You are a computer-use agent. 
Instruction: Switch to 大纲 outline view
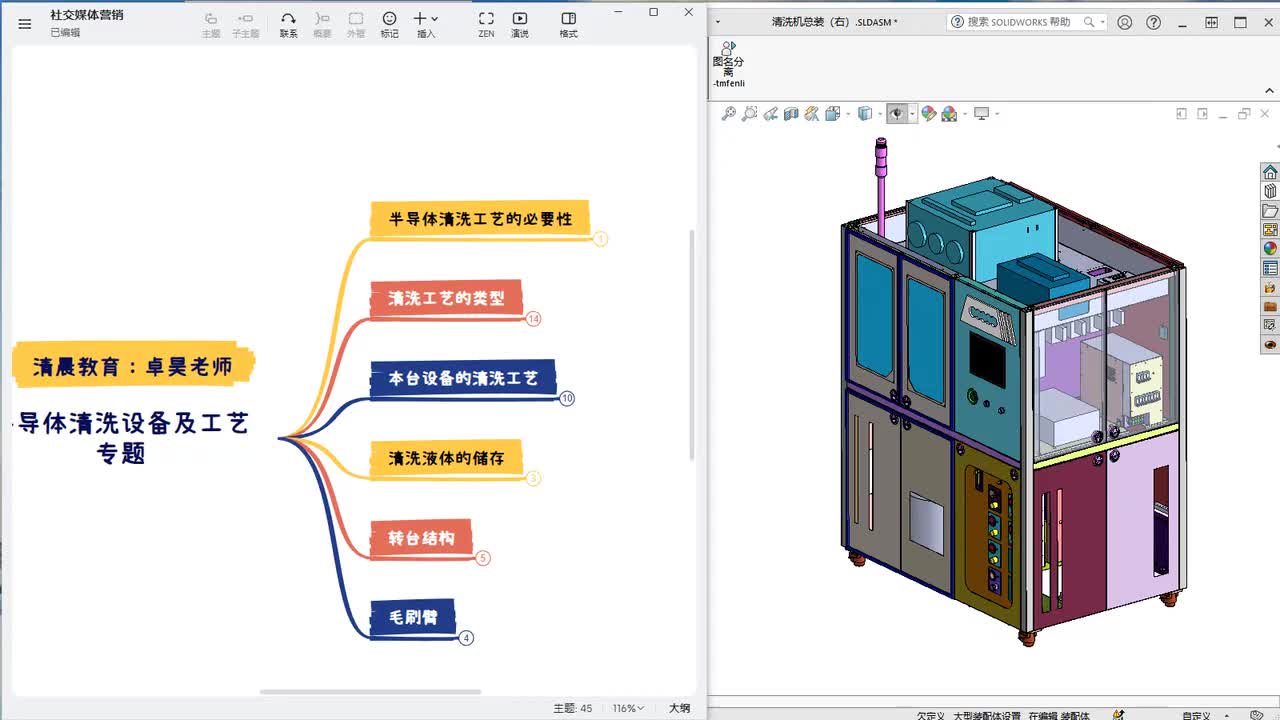[679, 708]
